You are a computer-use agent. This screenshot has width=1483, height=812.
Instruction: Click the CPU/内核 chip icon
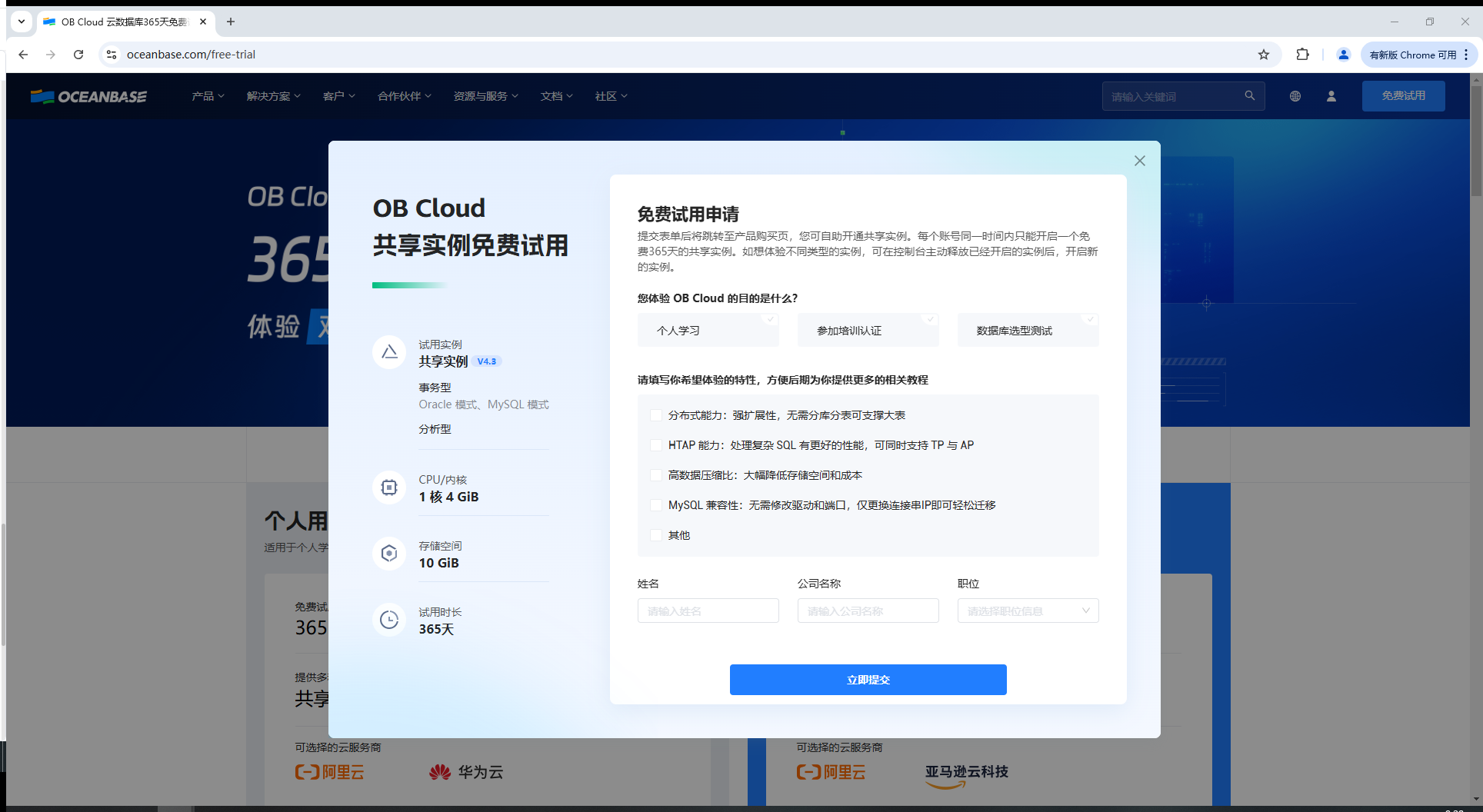tap(389, 487)
